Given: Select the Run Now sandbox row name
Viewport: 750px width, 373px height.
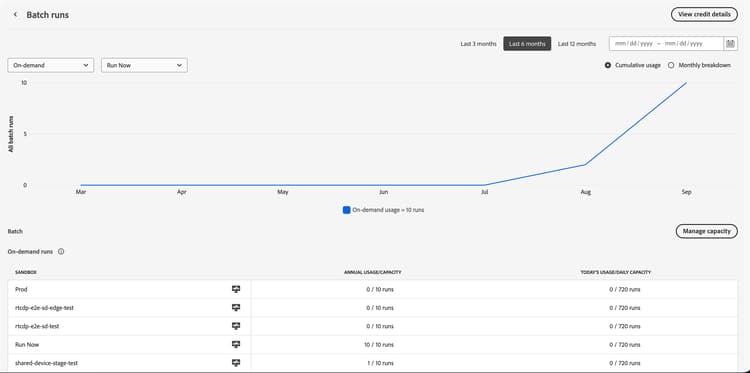Looking at the screenshot, I should (x=26, y=344).
